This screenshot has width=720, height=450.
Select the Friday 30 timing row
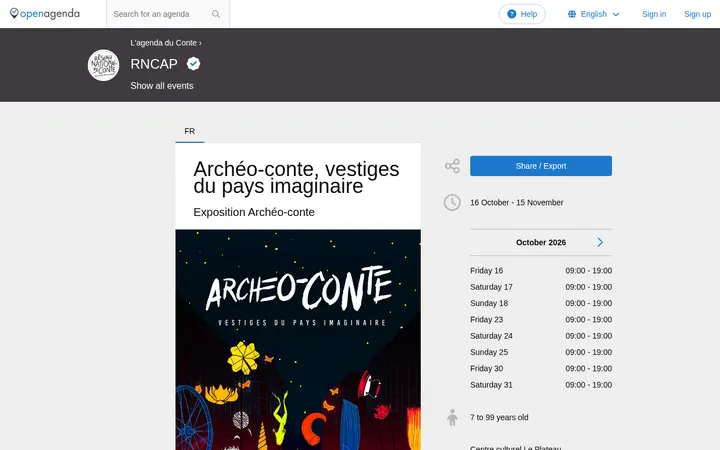click(540, 369)
